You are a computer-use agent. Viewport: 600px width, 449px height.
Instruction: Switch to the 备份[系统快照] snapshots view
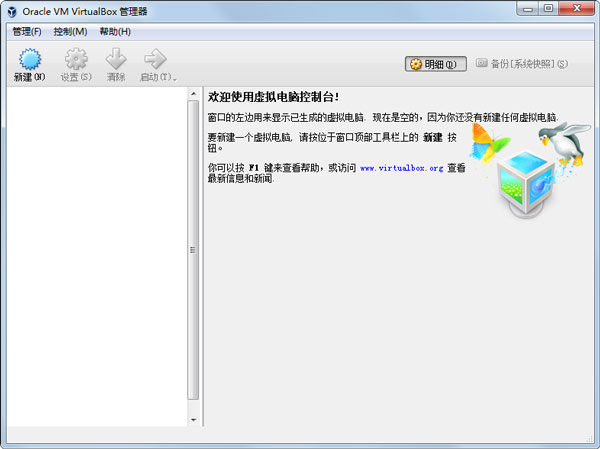pos(522,64)
